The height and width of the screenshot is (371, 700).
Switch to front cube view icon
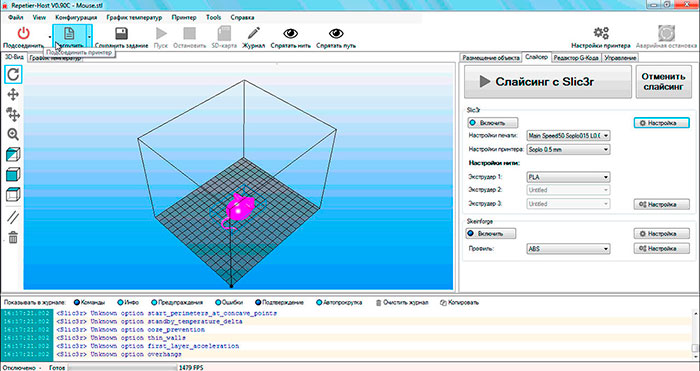pyautogui.click(x=13, y=175)
